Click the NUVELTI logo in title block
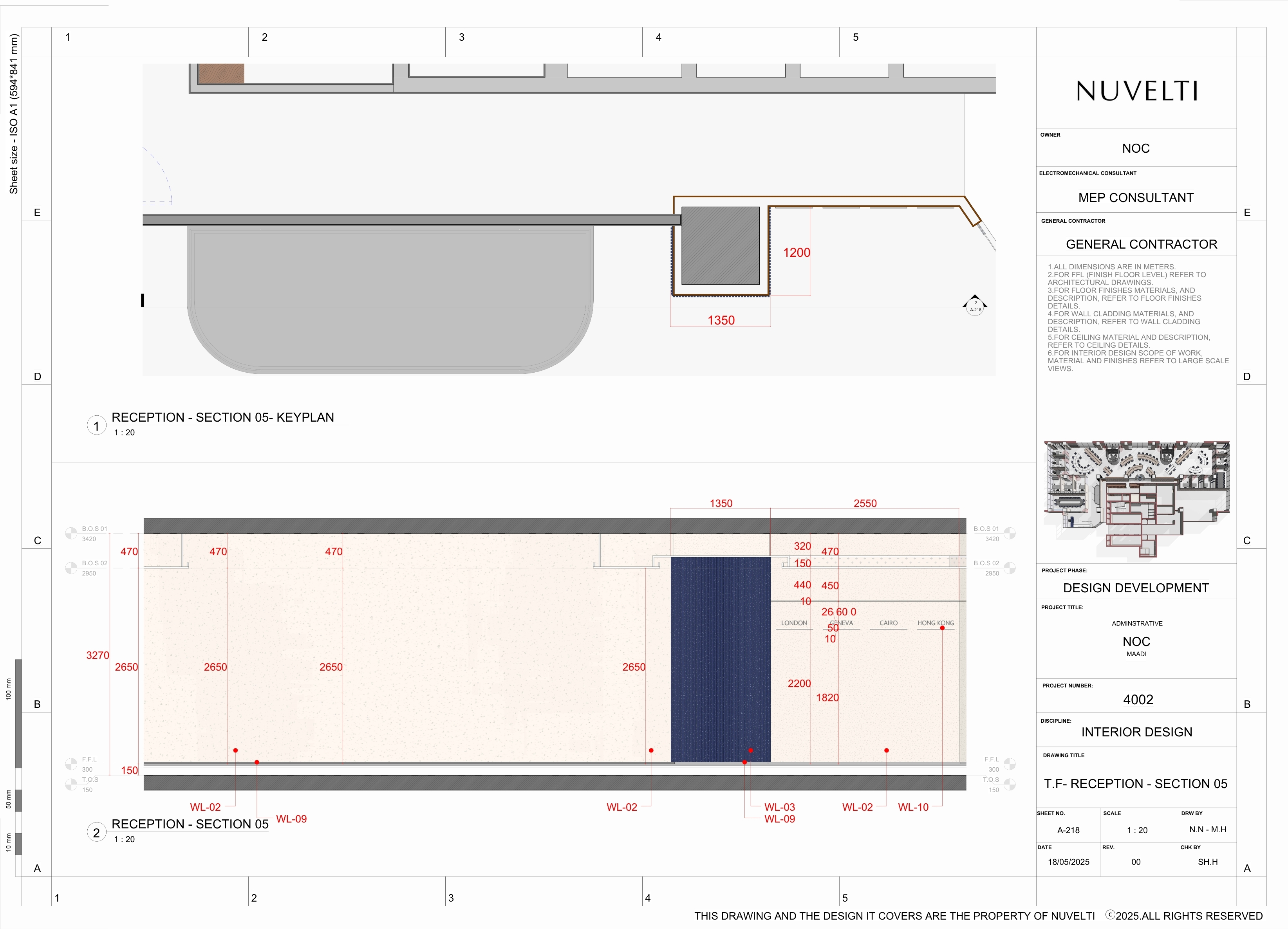 [x=1136, y=91]
